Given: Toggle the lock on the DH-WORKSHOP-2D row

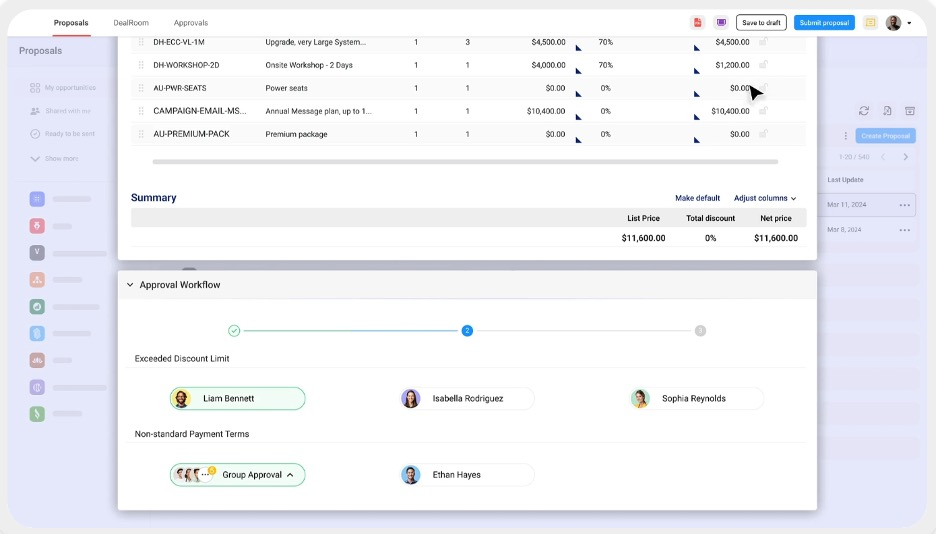Looking at the screenshot, I should pyautogui.click(x=763, y=64).
